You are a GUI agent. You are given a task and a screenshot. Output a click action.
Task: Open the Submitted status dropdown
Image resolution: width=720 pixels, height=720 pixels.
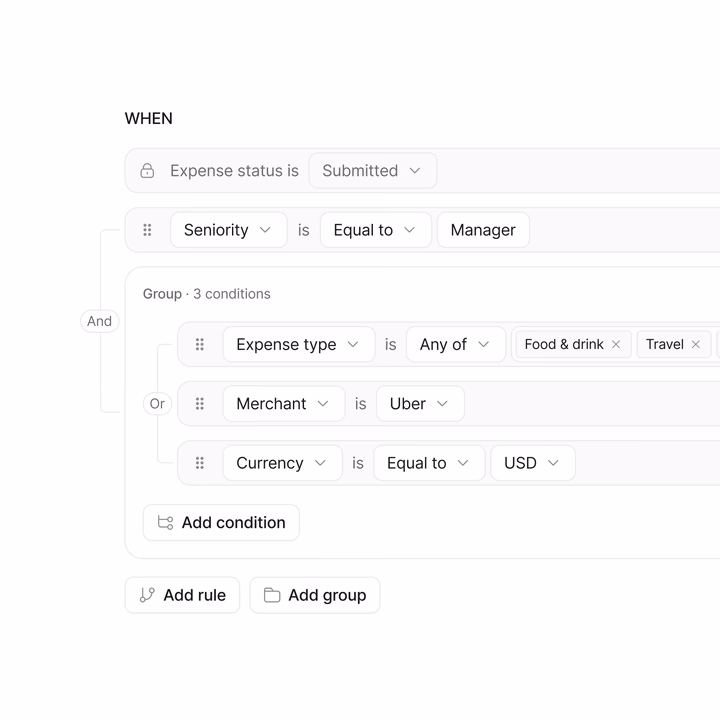(373, 170)
